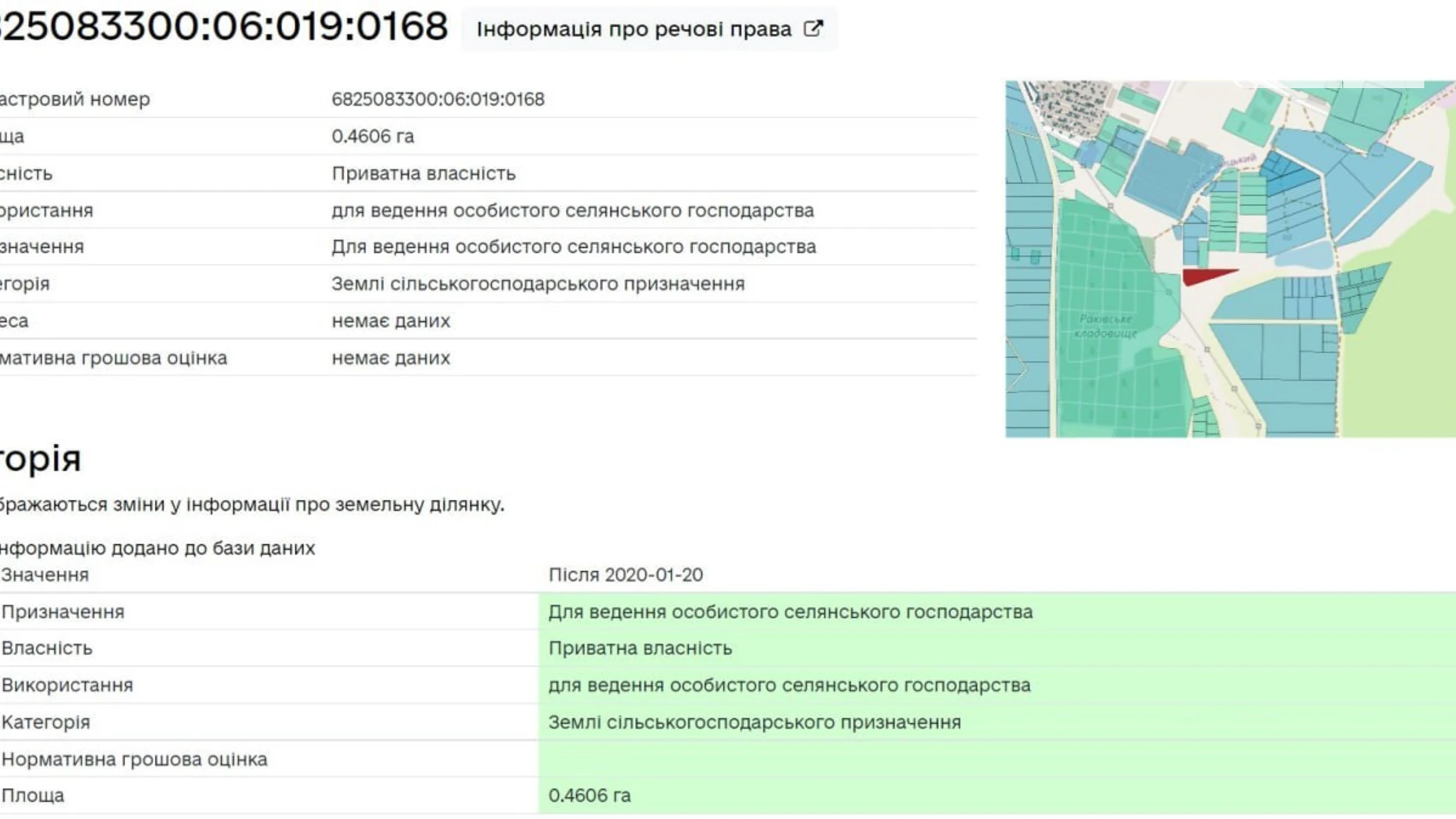The height and width of the screenshot is (819, 1456).
Task: Click Землі сільськогосподарського призначення in the top table
Action: [x=538, y=283]
